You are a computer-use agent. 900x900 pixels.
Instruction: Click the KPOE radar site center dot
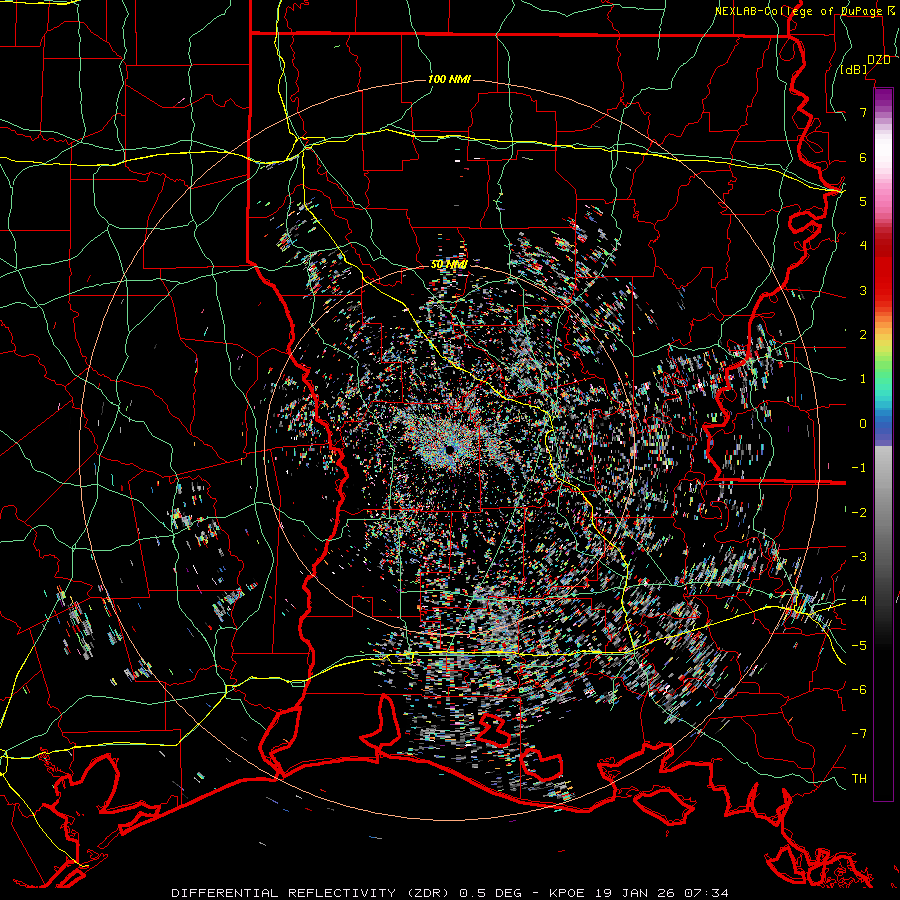449,449
